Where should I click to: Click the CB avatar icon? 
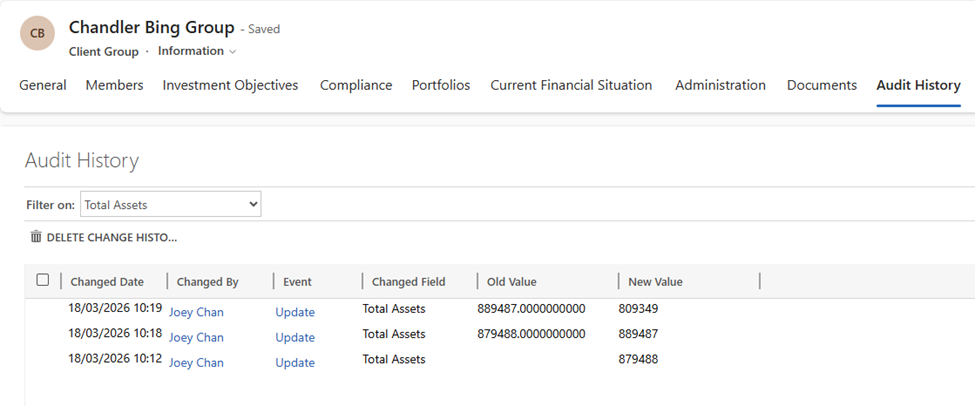37,34
